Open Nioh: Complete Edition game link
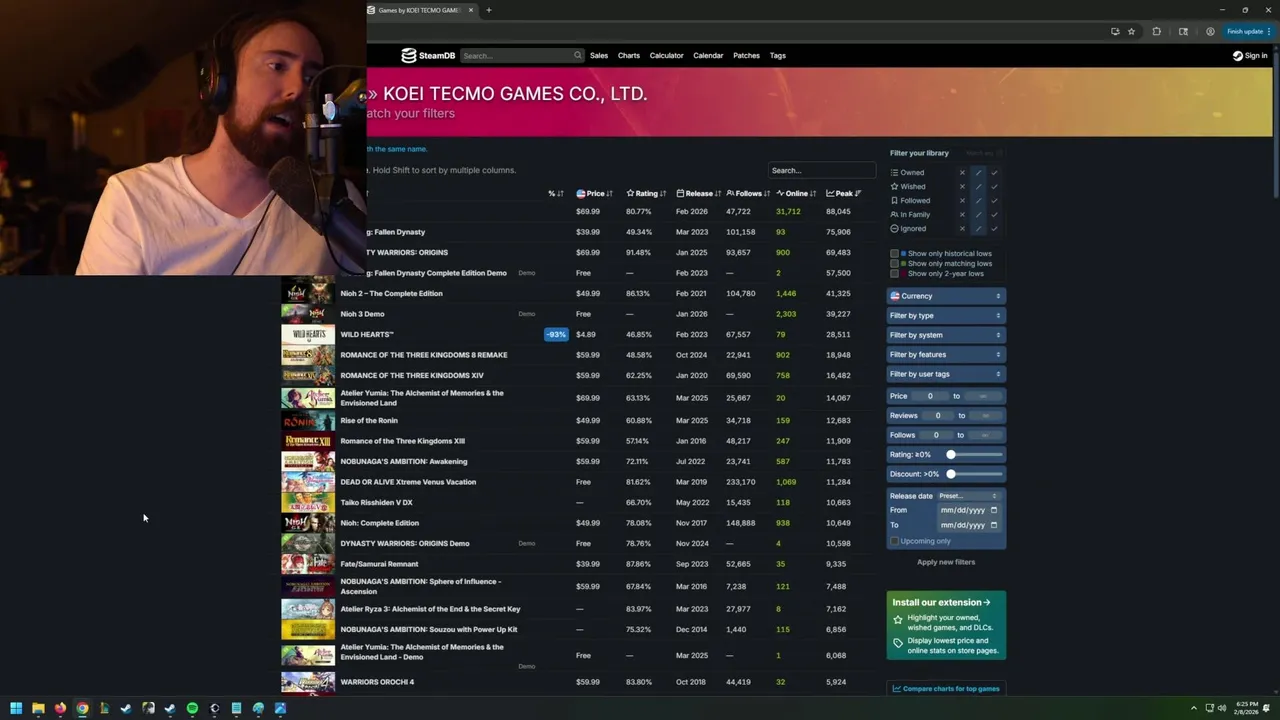Viewport: 1280px width, 720px height. (379, 523)
